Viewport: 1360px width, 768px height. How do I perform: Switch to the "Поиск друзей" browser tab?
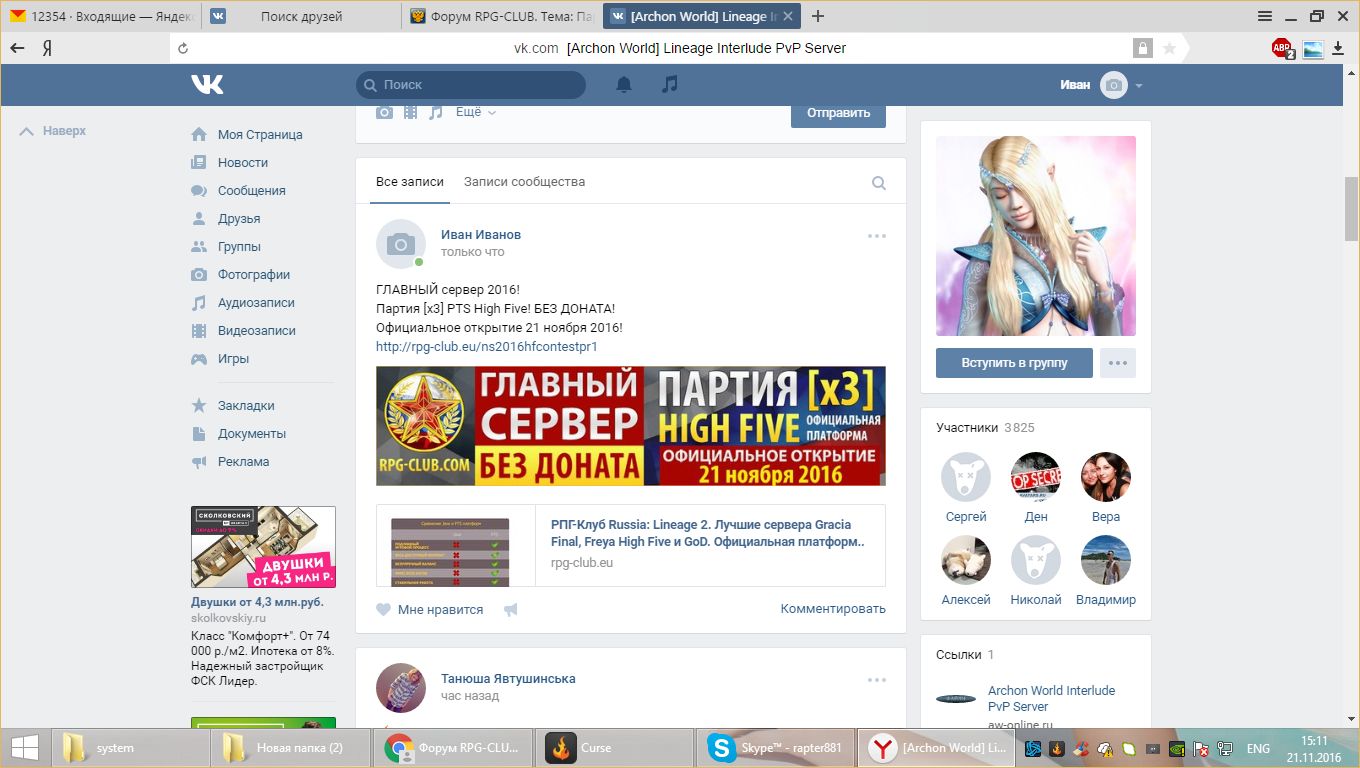pos(301,16)
